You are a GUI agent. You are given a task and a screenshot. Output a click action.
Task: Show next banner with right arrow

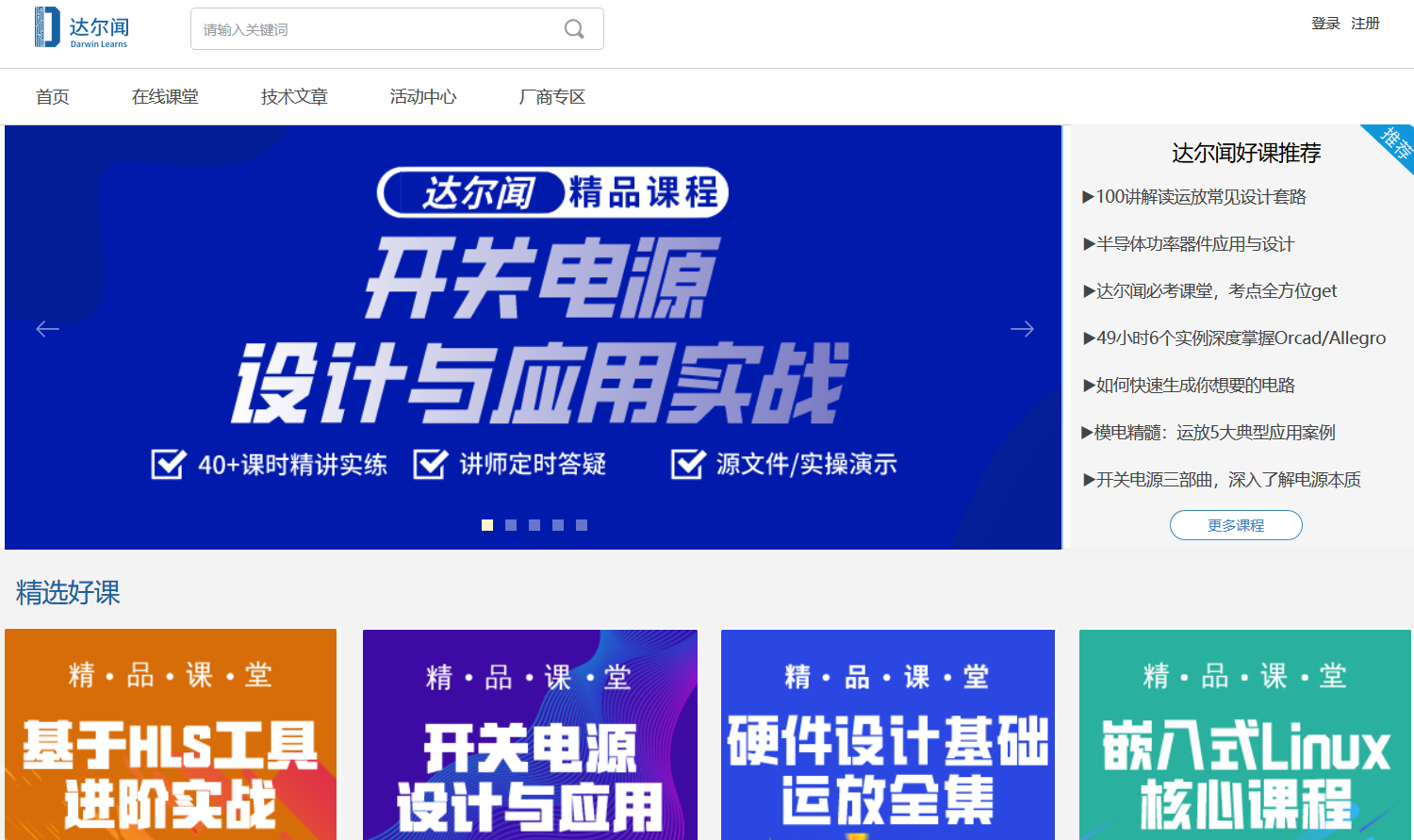(1022, 329)
